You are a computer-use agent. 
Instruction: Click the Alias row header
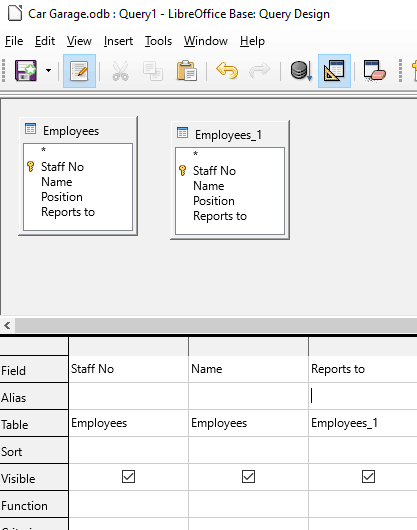pos(34,396)
